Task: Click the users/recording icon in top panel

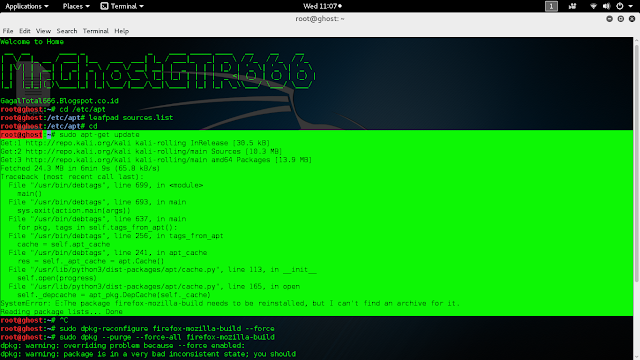Action: [x=572, y=6]
